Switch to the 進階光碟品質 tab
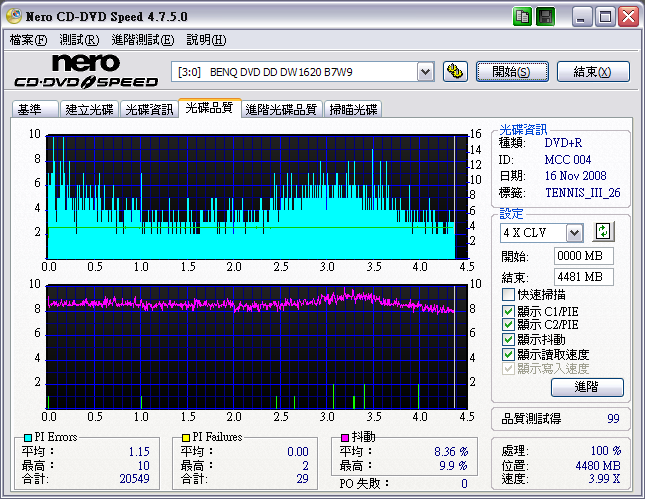645x499 pixels. point(281,109)
